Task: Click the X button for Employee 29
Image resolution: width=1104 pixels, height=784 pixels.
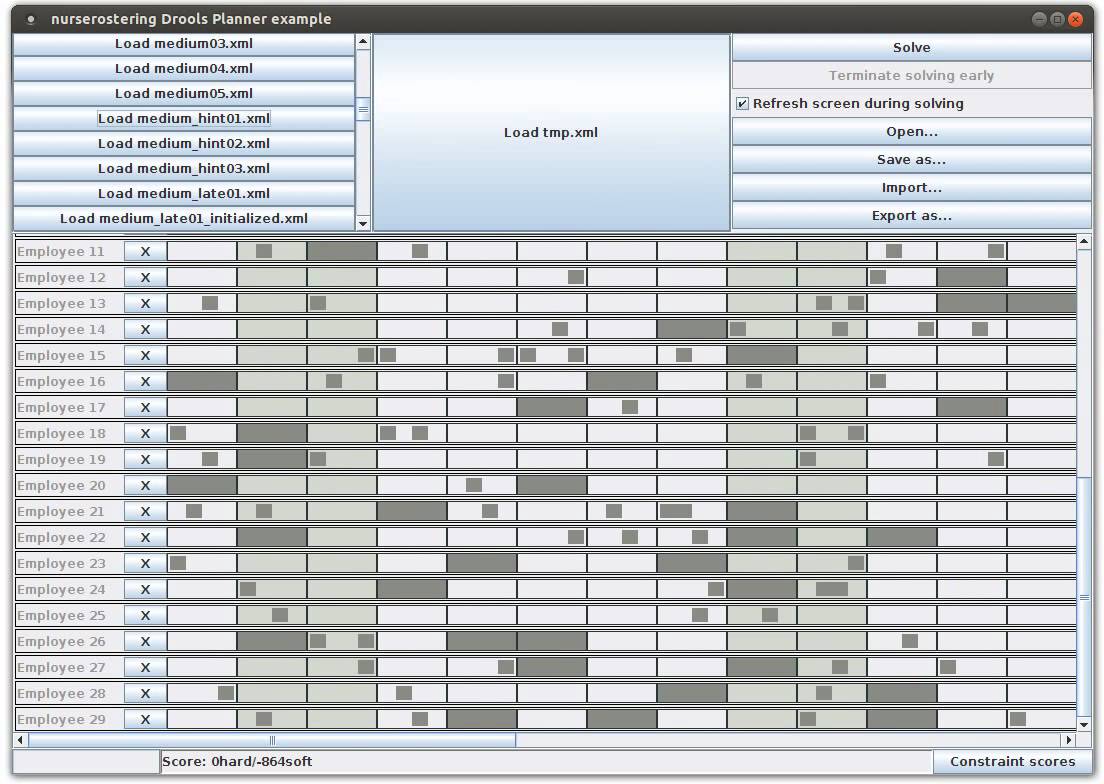Action: tap(145, 720)
